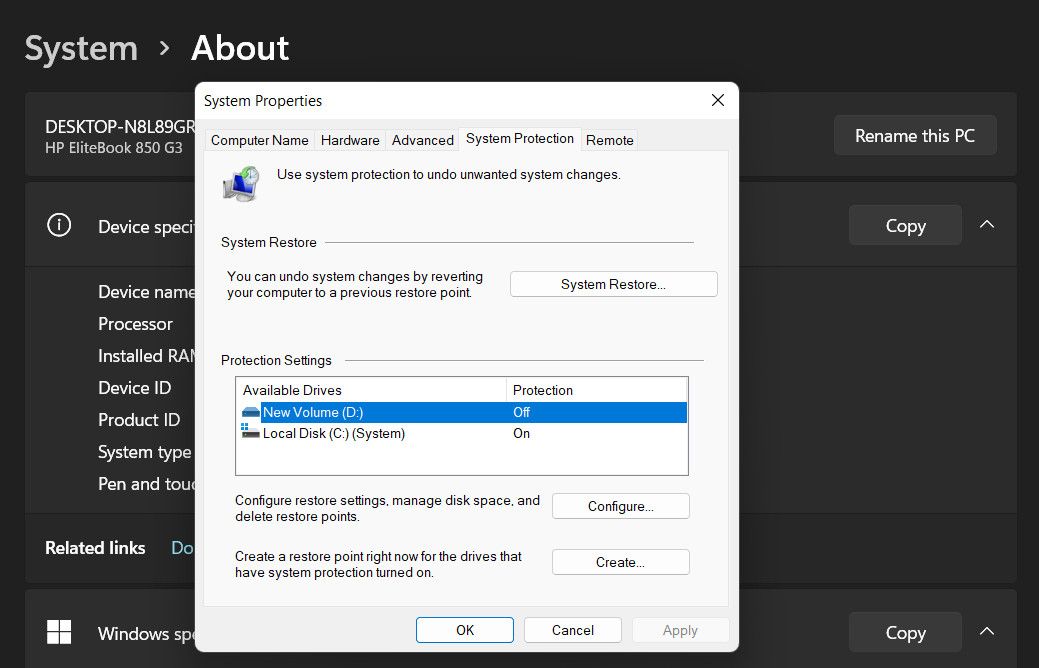This screenshot has height=668, width=1039.
Task: Switch to the Computer Name tab
Action: (259, 140)
